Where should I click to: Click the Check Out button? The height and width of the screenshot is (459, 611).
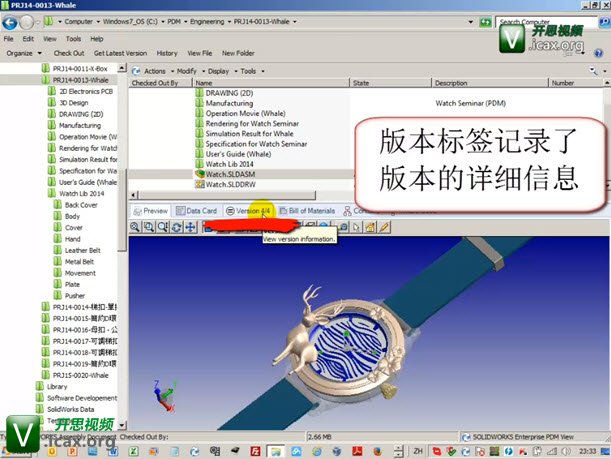tap(69, 53)
